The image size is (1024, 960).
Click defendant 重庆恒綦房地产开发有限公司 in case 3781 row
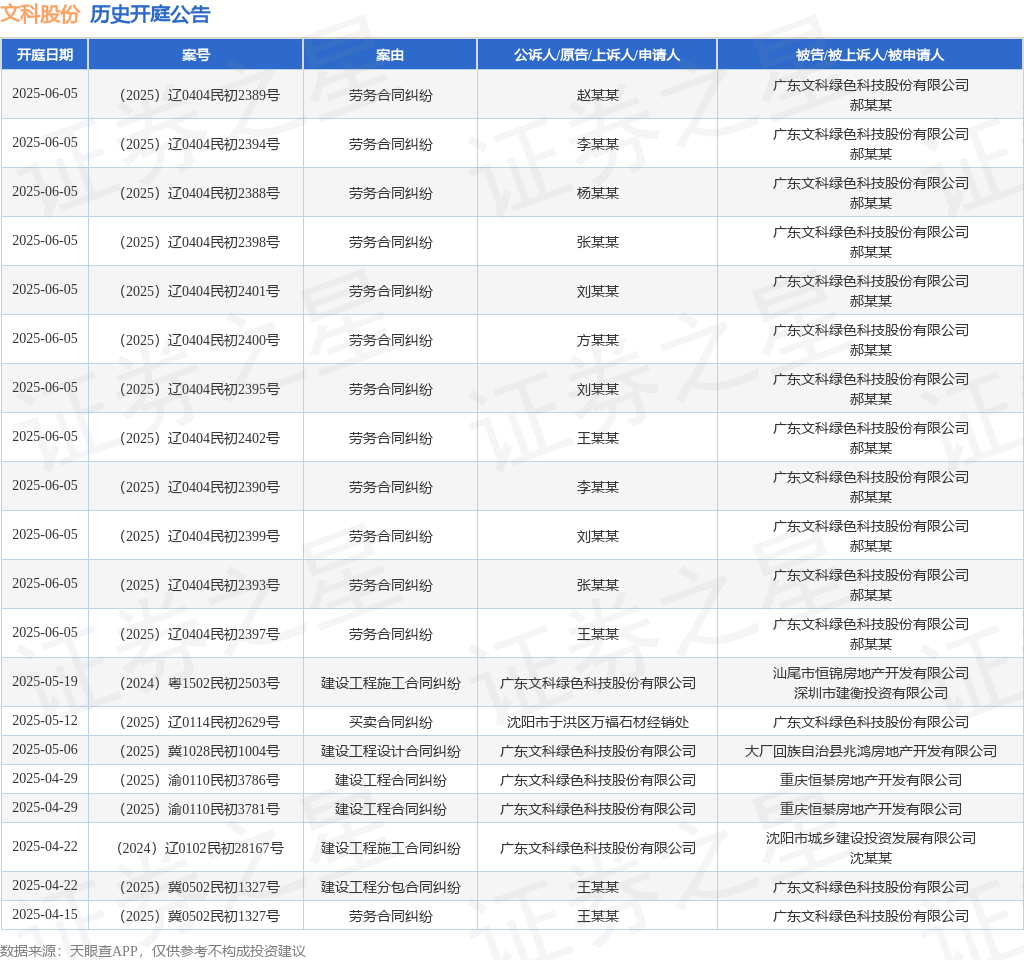(871, 809)
